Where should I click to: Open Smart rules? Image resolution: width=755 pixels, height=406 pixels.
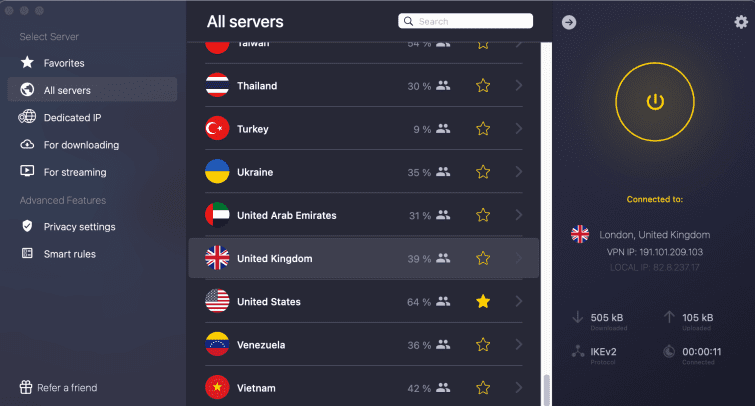pyautogui.click(x=92, y=254)
